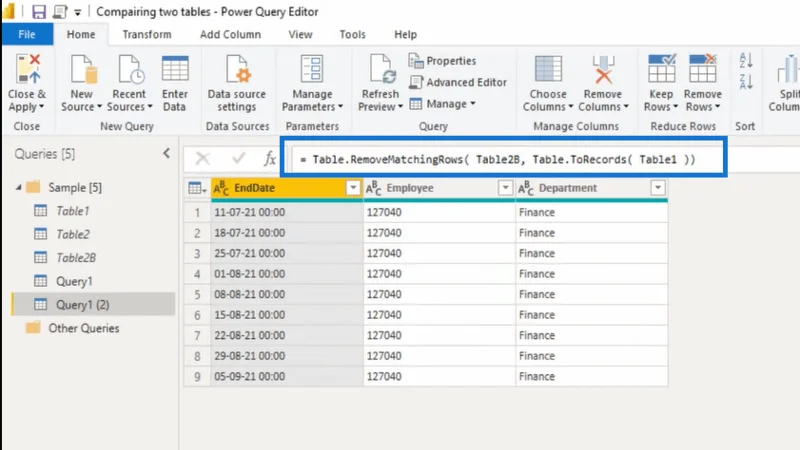This screenshot has width=800, height=450.
Task: Click cell 11-07-21 00:00
Action: coord(287,212)
